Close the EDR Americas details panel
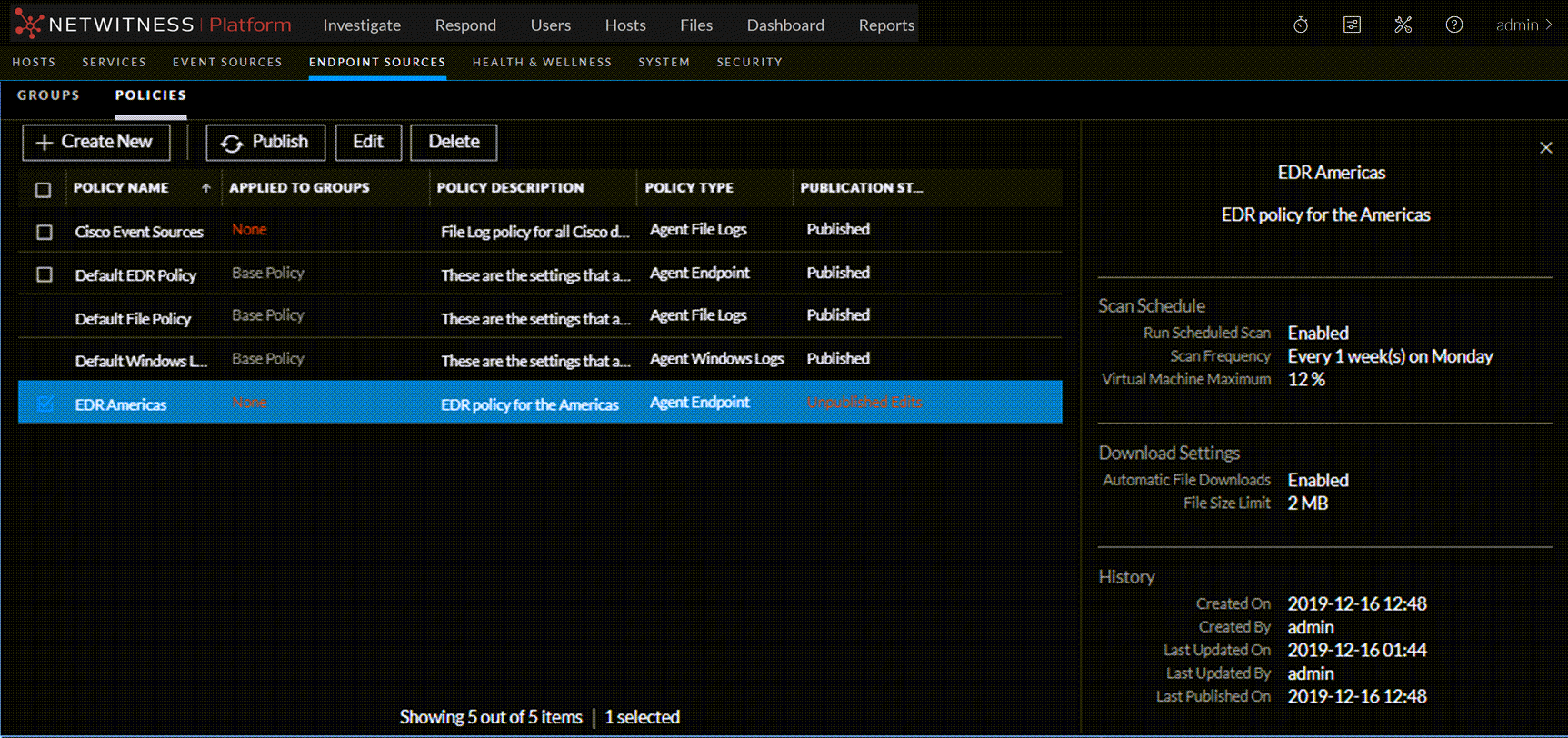The height and width of the screenshot is (738, 1568). tap(1545, 148)
